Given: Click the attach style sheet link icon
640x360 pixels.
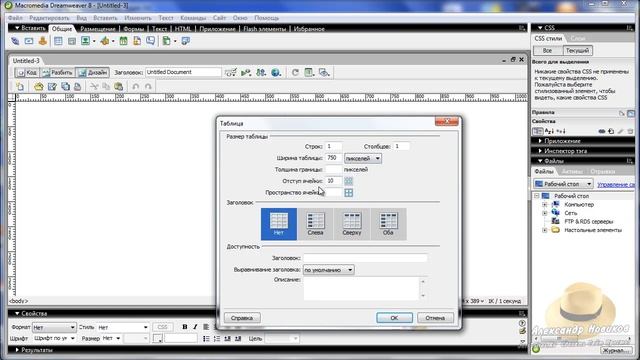Looking at the screenshot, I should tap(602, 131).
